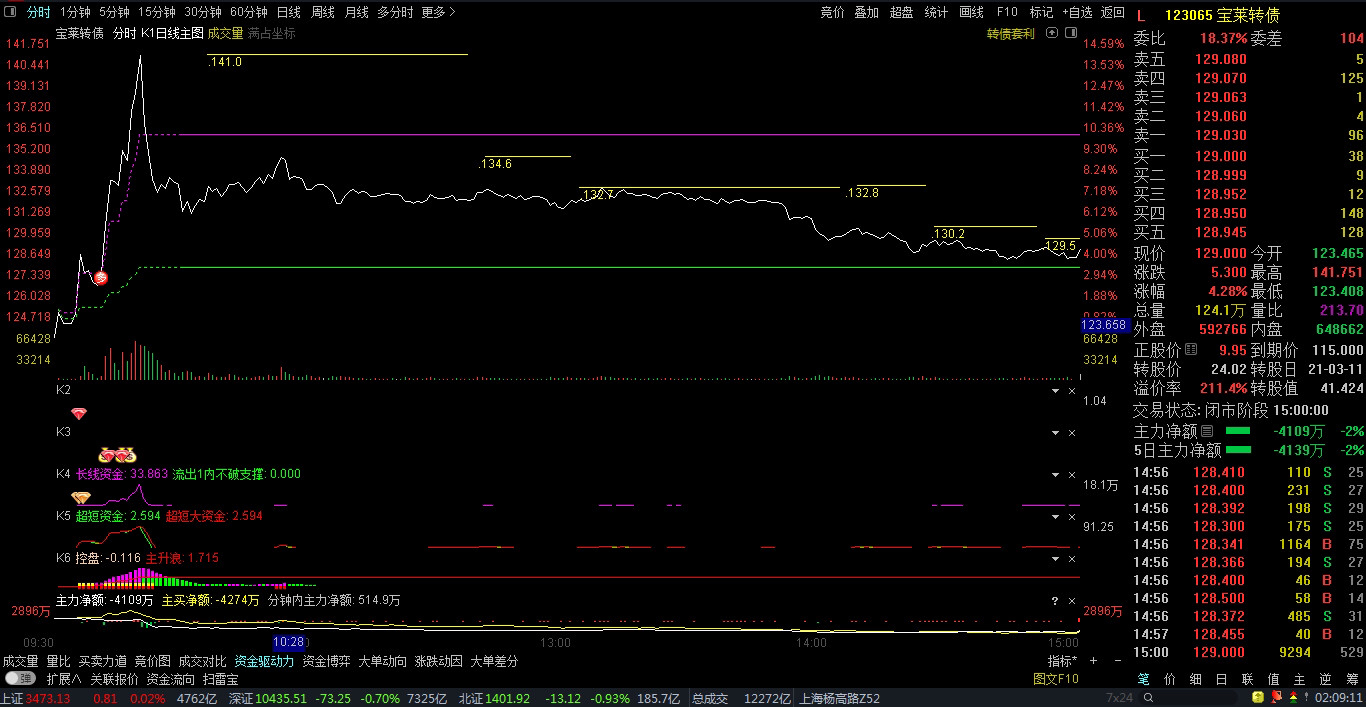Viewport: 1366px width, 707px height.
Task: Click the 123.658 price label on axis
Action: [x=1104, y=325]
